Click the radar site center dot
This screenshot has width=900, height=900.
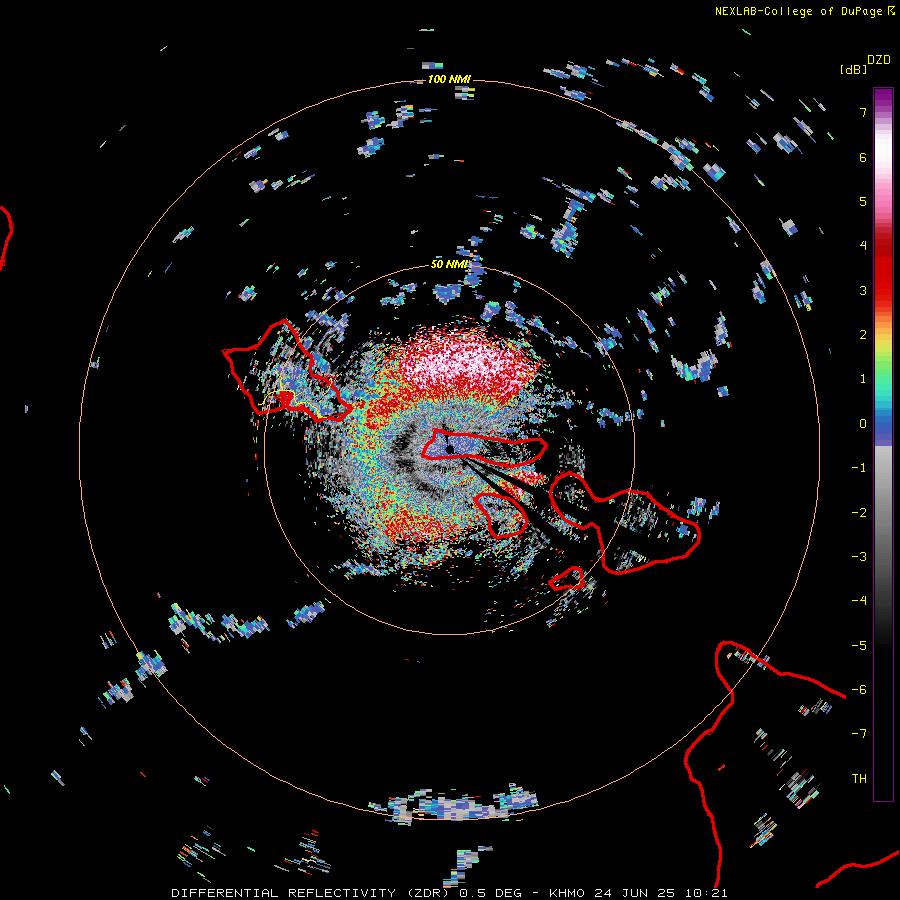click(x=450, y=449)
